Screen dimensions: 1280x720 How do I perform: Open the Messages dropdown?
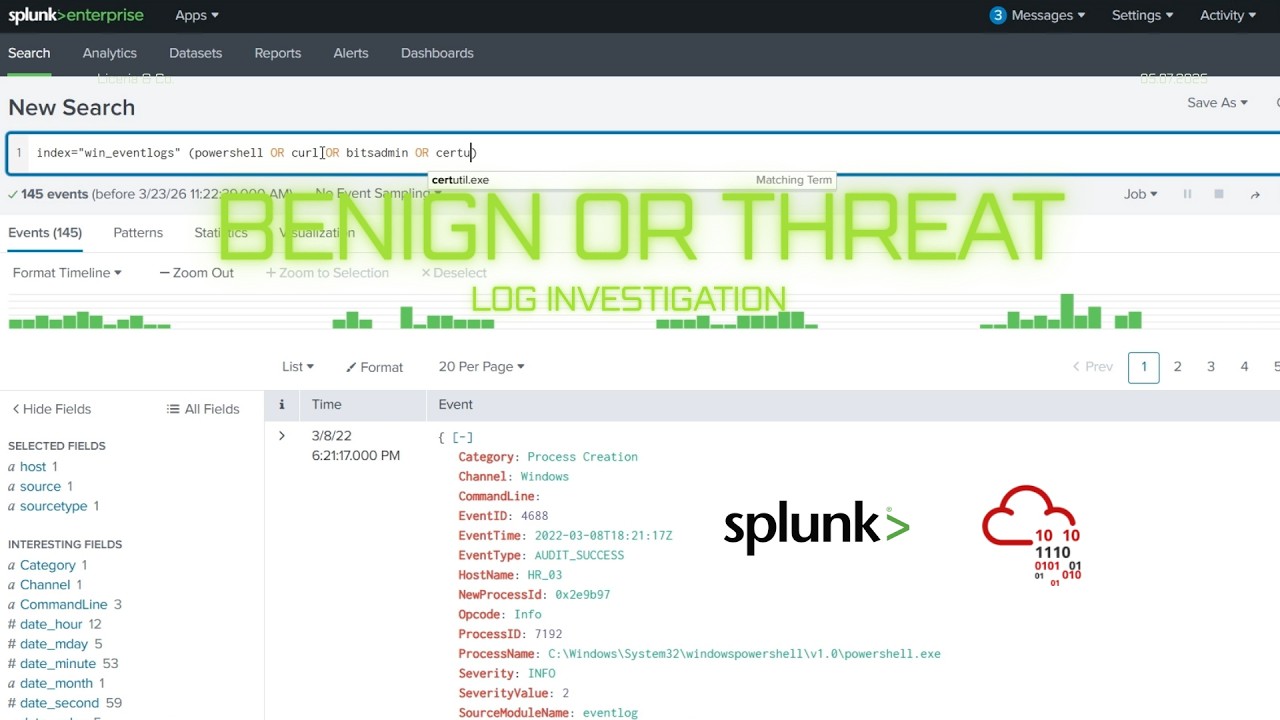tap(1048, 15)
